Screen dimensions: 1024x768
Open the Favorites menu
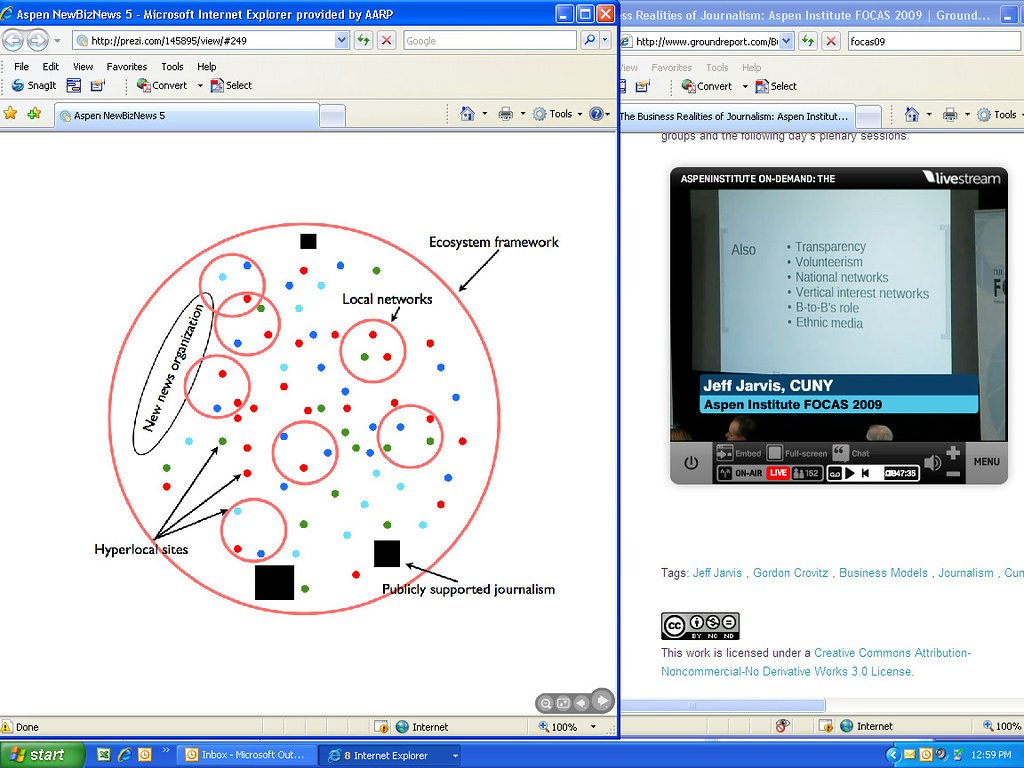pyautogui.click(x=127, y=67)
